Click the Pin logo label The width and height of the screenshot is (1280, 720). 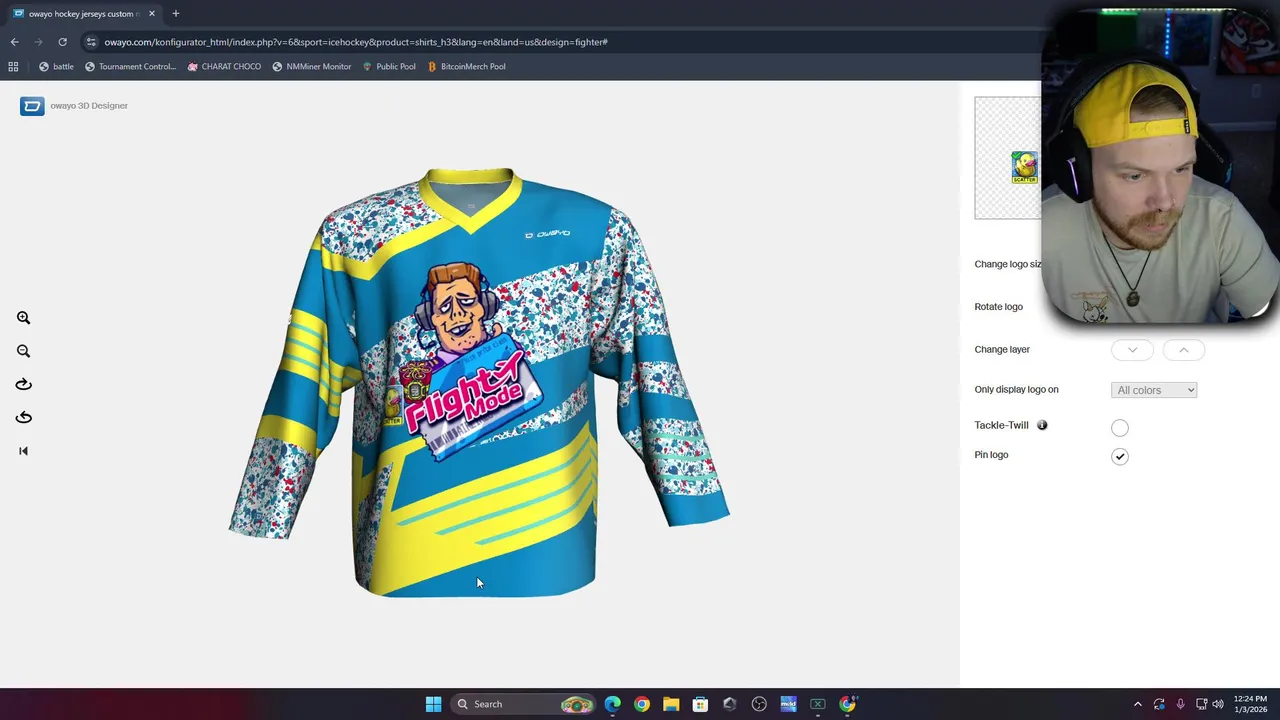click(991, 455)
